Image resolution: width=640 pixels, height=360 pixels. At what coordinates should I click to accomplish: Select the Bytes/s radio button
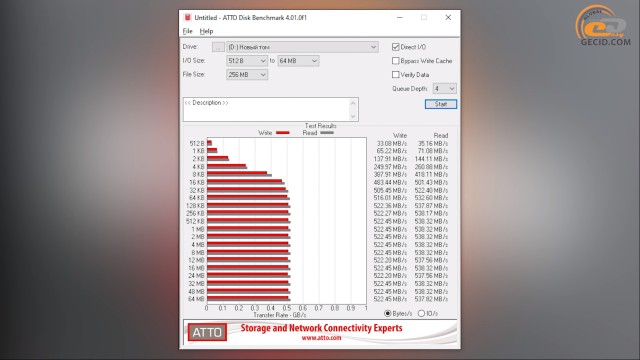(388, 313)
